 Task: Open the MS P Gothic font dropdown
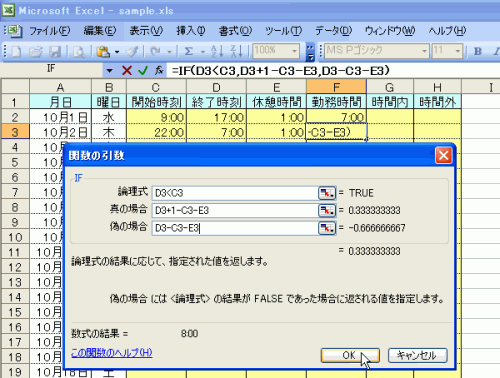(x=424, y=51)
